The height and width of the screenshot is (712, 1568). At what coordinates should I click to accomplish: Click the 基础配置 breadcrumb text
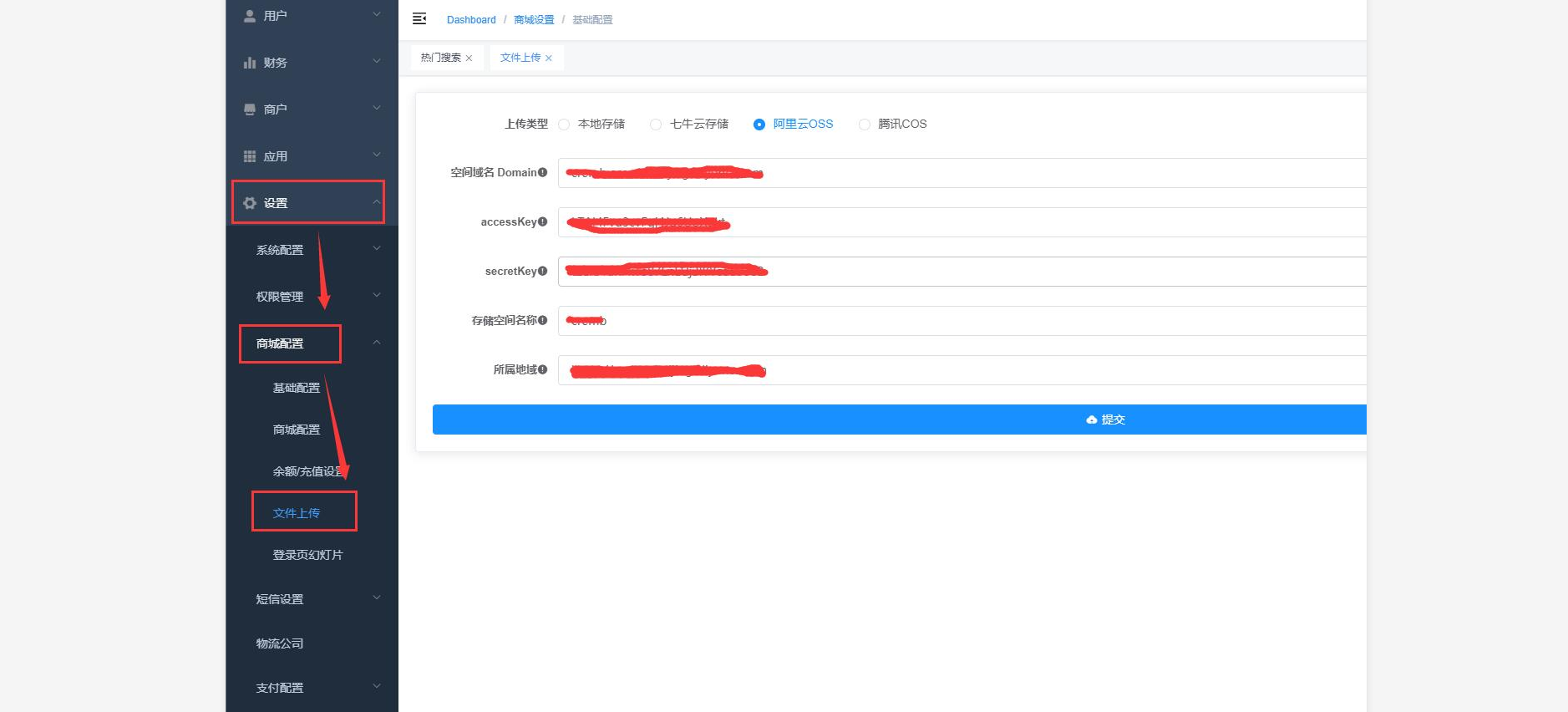(592, 20)
